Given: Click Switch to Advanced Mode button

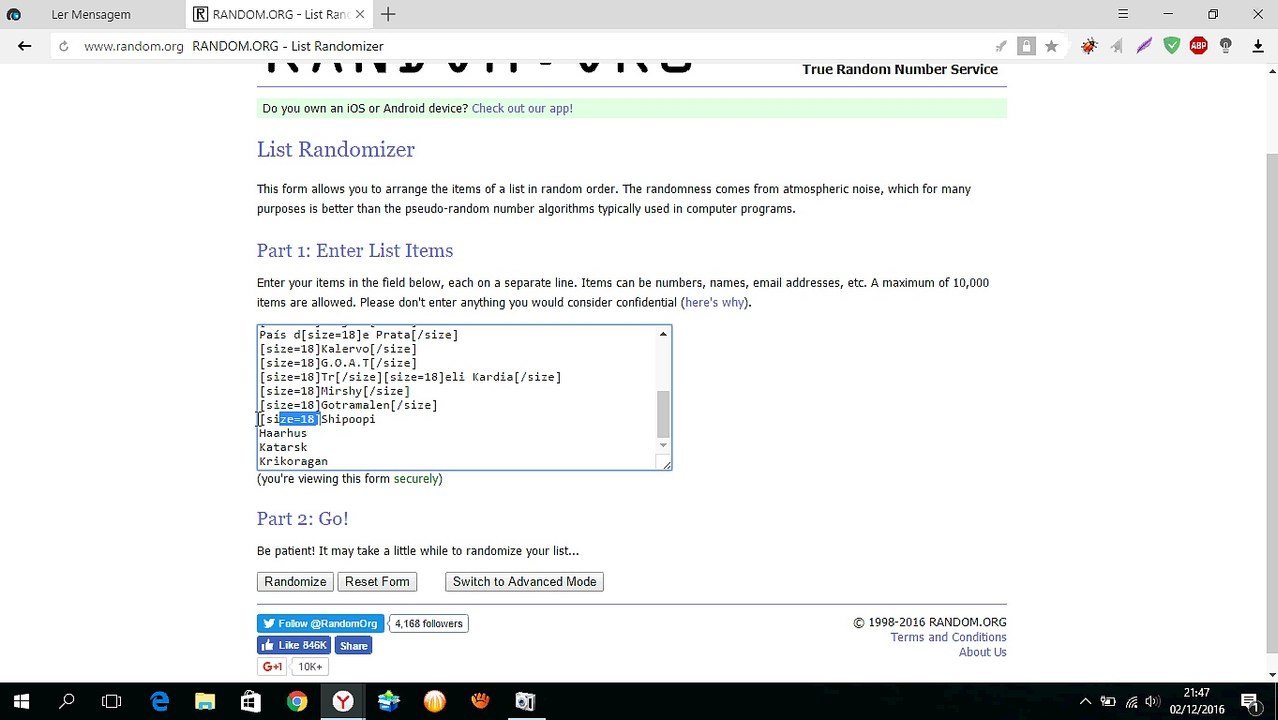Looking at the screenshot, I should (x=524, y=582).
